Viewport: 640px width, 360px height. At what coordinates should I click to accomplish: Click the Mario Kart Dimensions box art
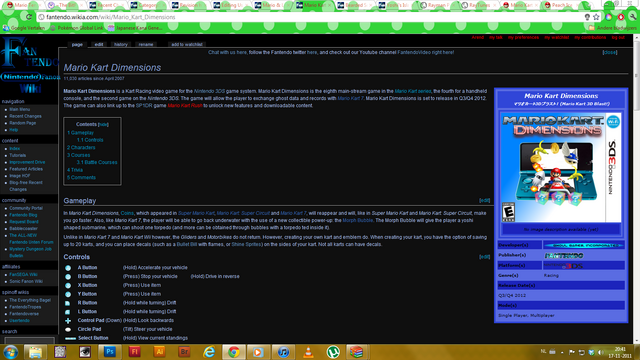coord(561,167)
